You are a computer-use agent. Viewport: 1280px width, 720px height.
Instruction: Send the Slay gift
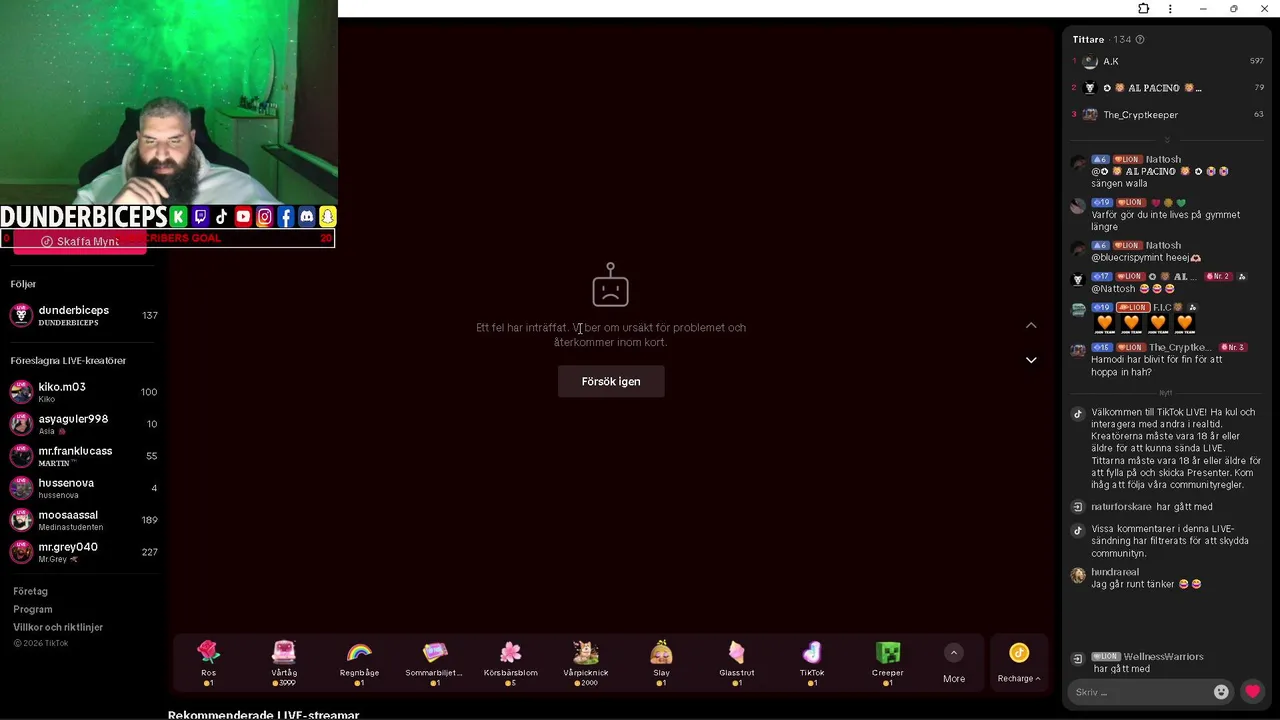[661, 662]
